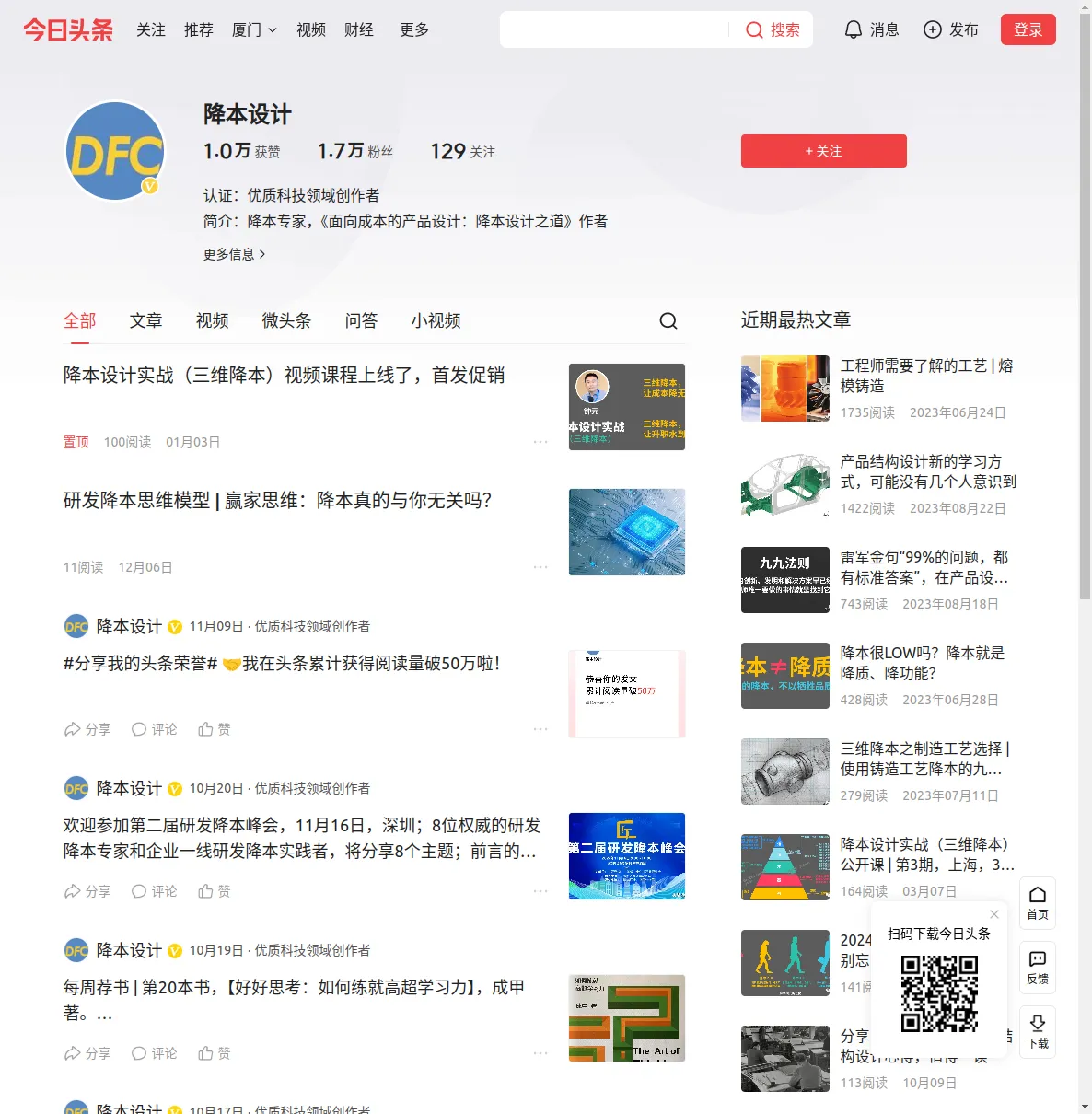Image resolution: width=1092 pixels, height=1114 pixels.
Task: Share the 头条荣誉 50万 post
Action: click(x=87, y=729)
